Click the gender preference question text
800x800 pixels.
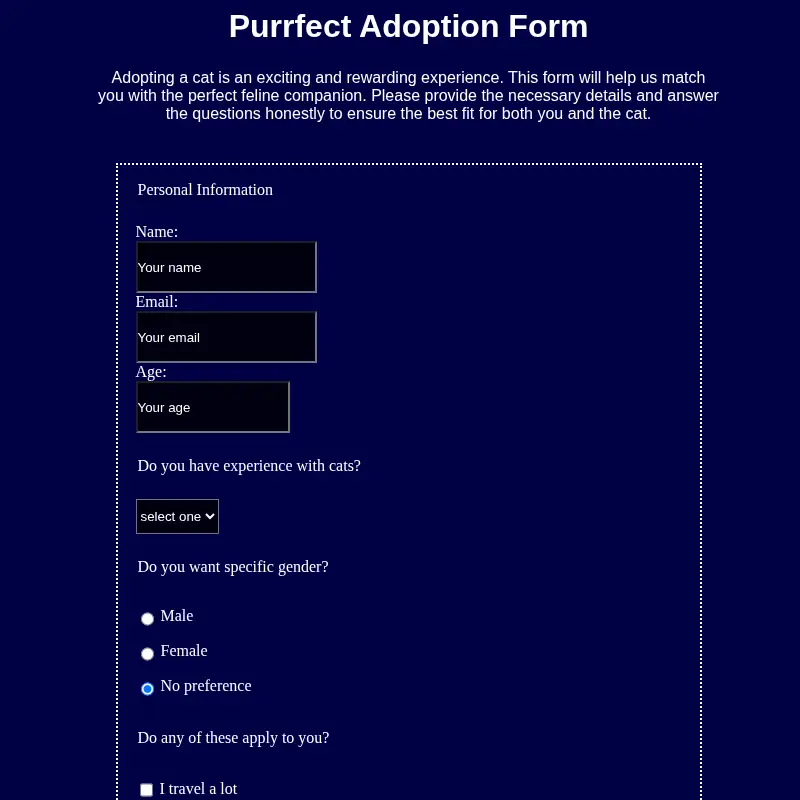(233, 567)
